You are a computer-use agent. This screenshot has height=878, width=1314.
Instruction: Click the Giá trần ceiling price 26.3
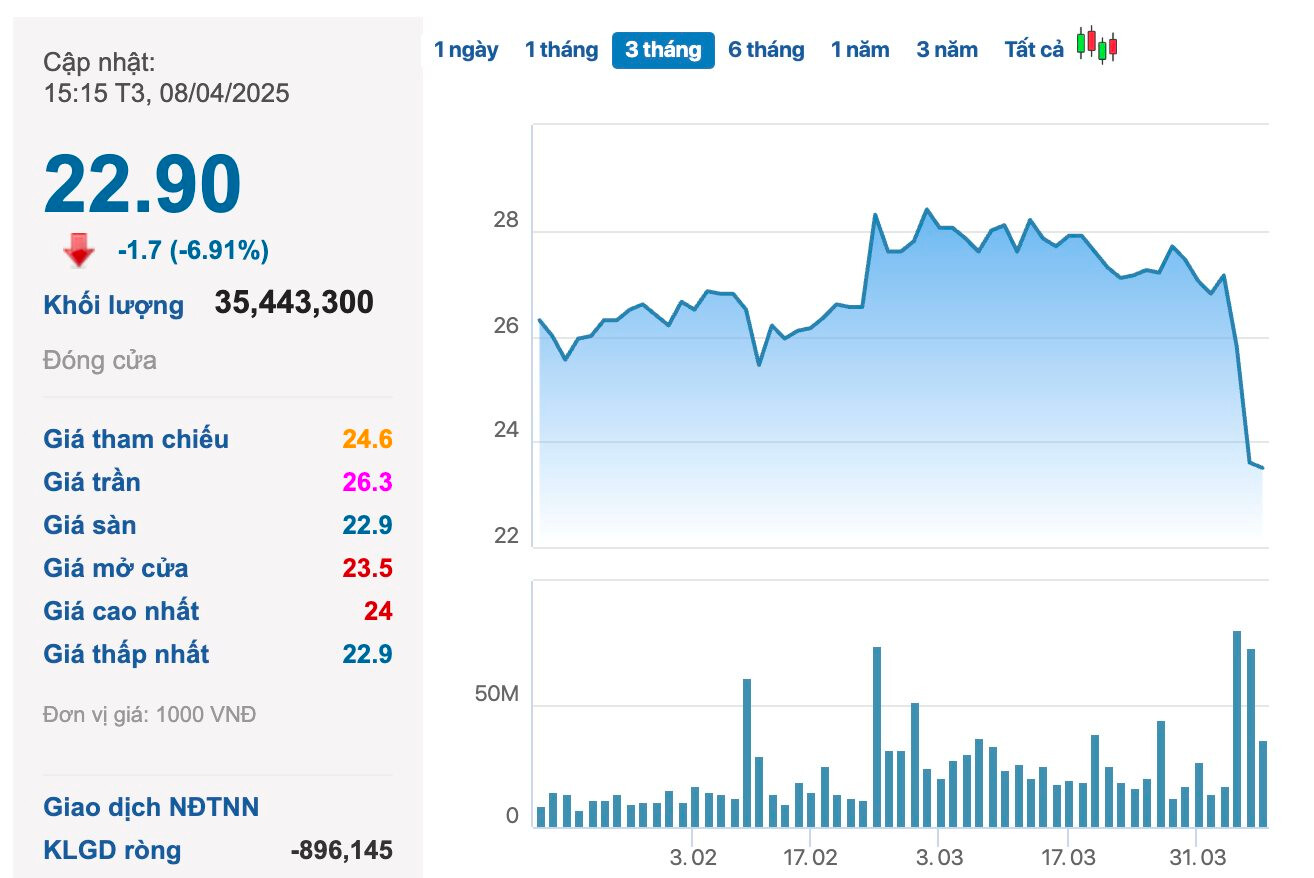click(367, 482)
